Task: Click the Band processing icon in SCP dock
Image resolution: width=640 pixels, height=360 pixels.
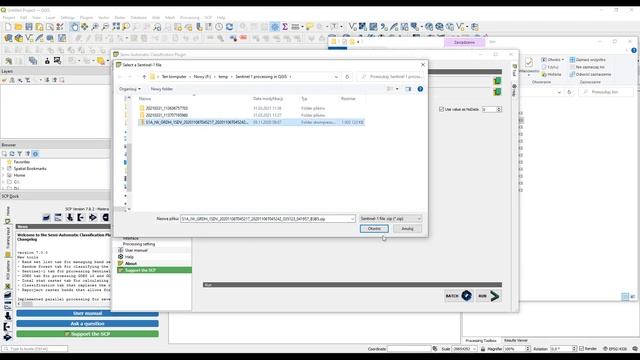Action: coord(93,218)
